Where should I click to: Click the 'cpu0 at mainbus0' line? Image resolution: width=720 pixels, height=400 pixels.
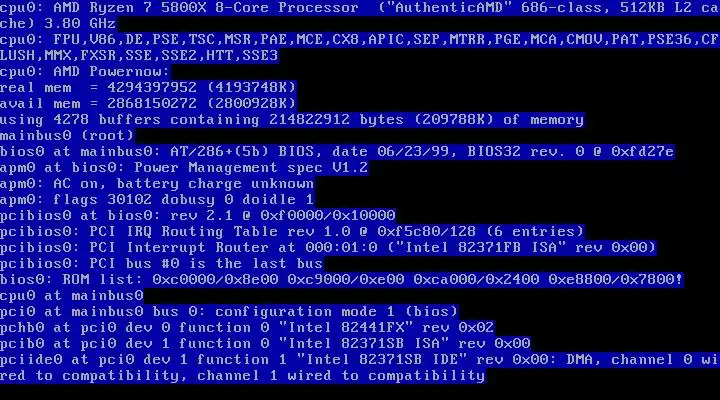pos(72,296)
